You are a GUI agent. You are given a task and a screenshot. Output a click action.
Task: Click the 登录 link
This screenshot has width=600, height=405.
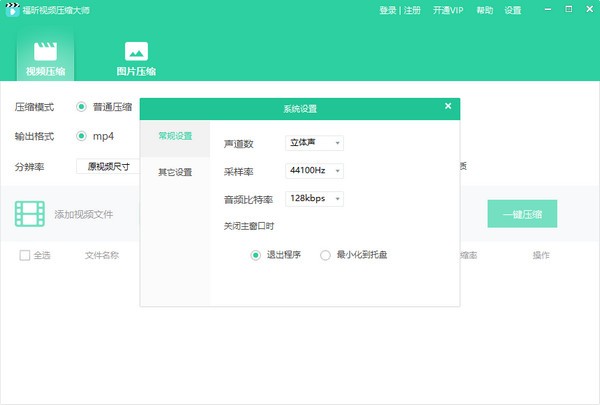(x=388, y=11)
